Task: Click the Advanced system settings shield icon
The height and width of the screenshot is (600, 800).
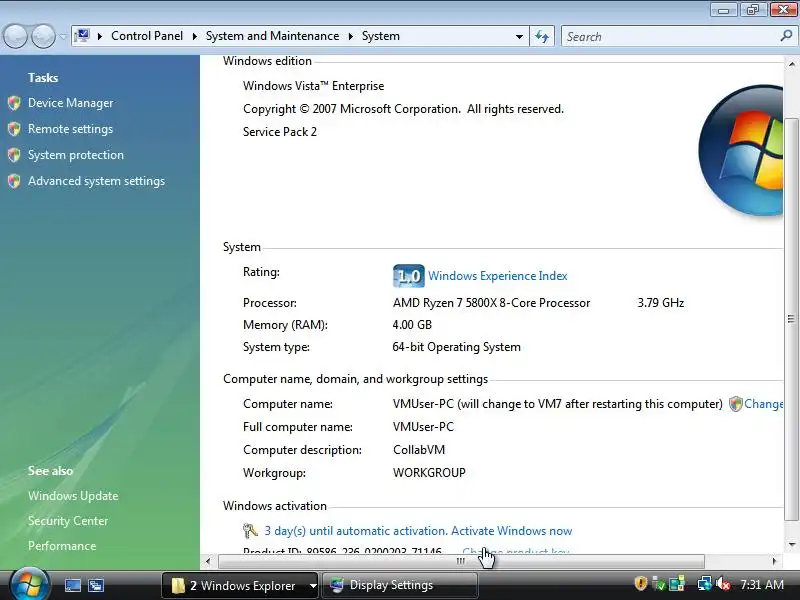Action: click(14, 181)
